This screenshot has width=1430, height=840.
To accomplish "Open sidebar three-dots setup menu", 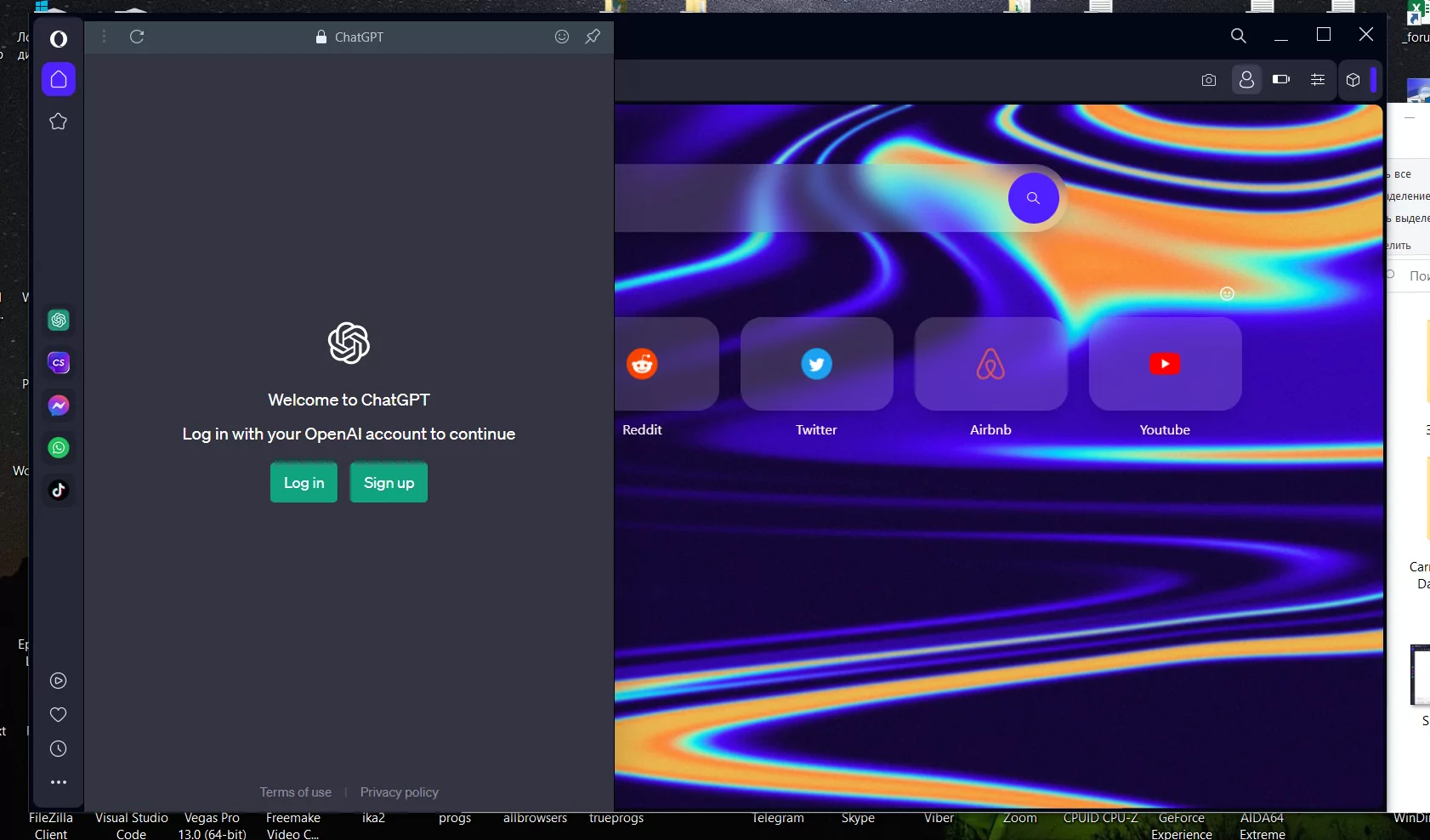I will 58,782.
